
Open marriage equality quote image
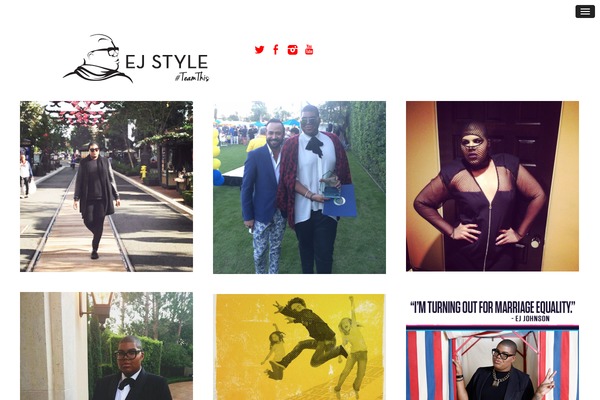(492, 347)
